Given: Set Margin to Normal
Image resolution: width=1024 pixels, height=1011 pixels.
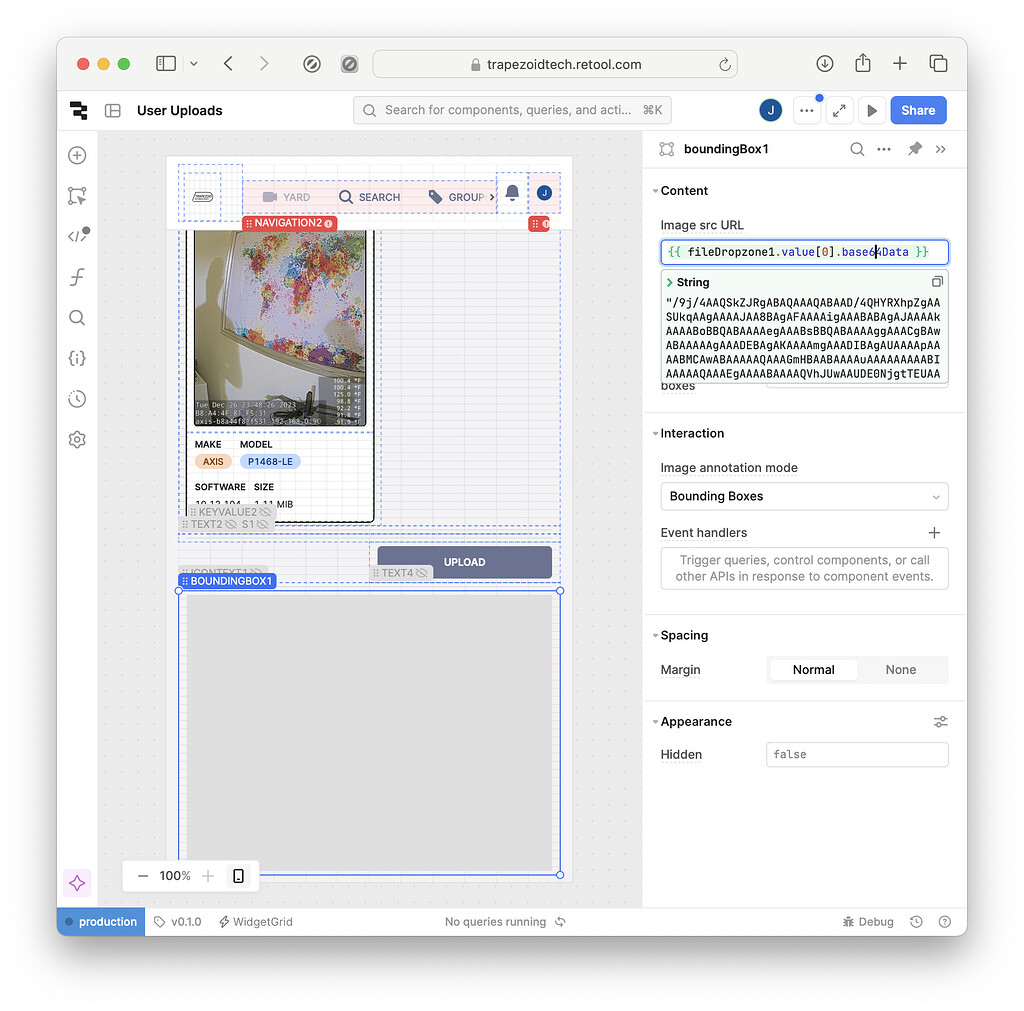Looking at the screenshot, I should click(x=813, y=669).
